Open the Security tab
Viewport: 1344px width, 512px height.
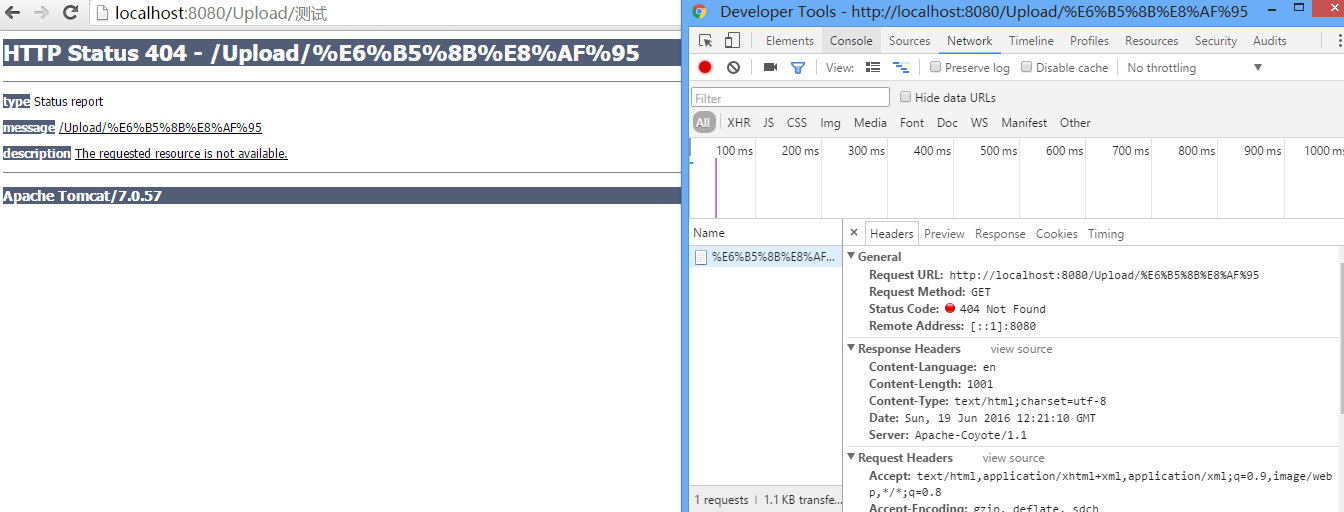click(1216, 41)
